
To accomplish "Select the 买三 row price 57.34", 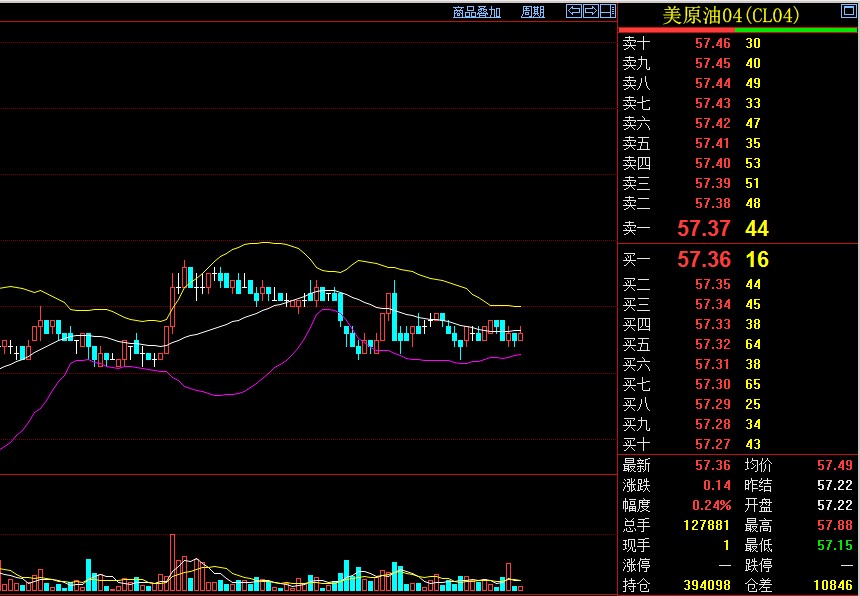I will pyautogui.click(x=712, y=304).
